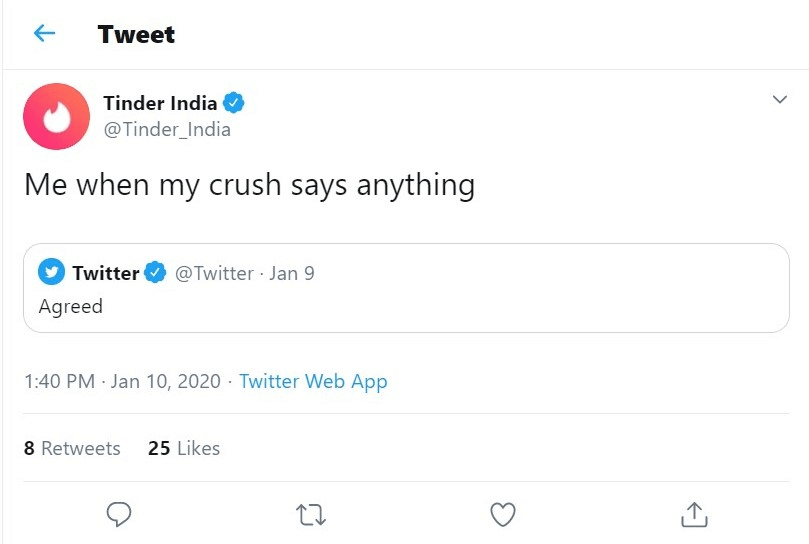Expand the tweet options chevron menu

click(x=780, y=99)
